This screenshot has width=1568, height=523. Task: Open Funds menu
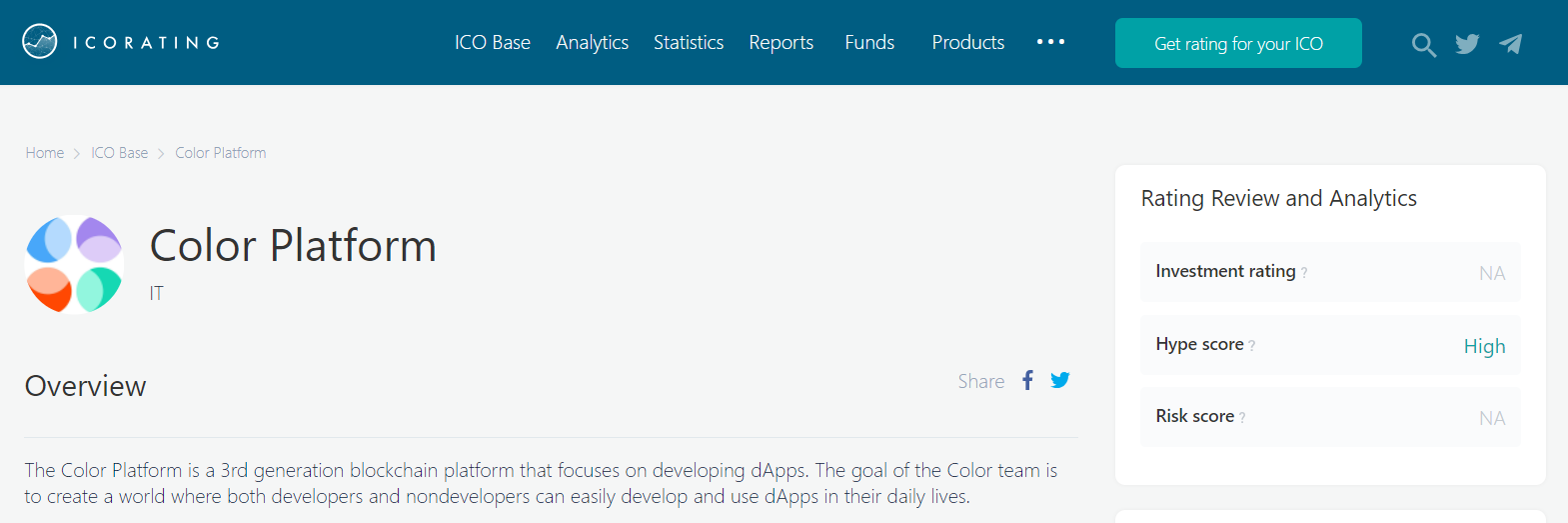pyautogui.click(x=869, y=43)
